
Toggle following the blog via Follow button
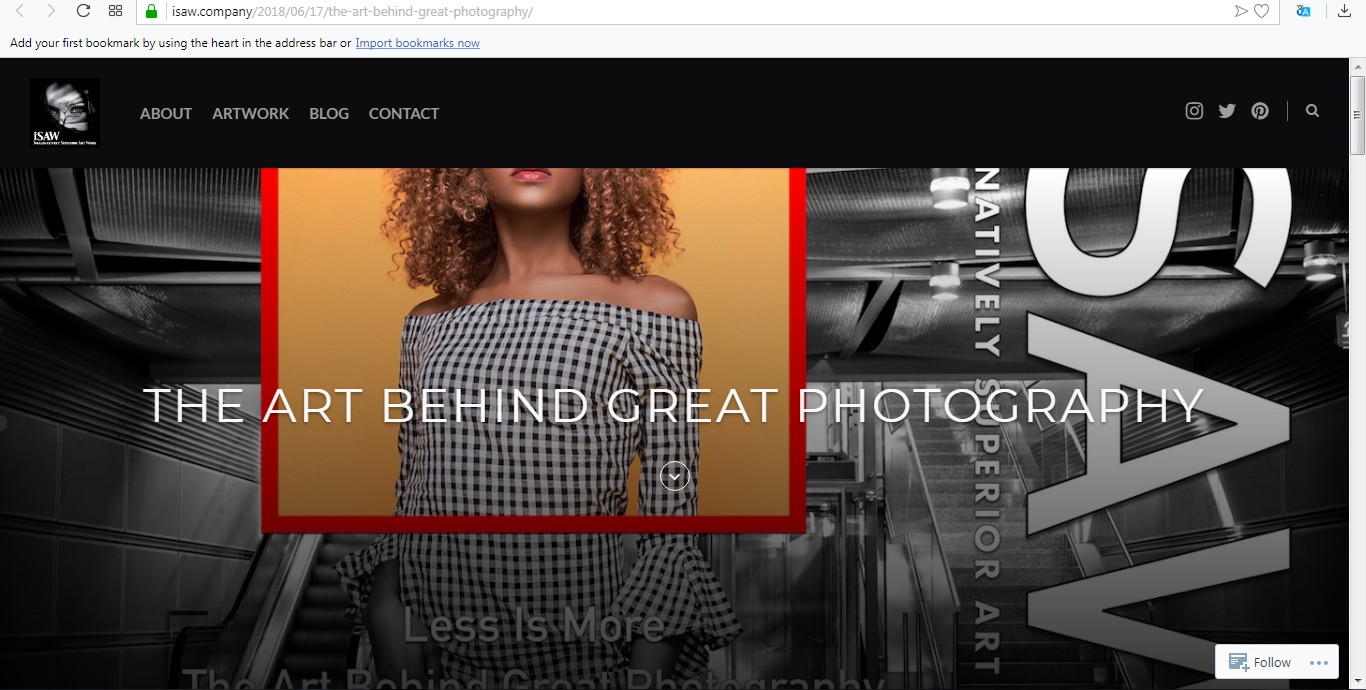point(1261,662)
